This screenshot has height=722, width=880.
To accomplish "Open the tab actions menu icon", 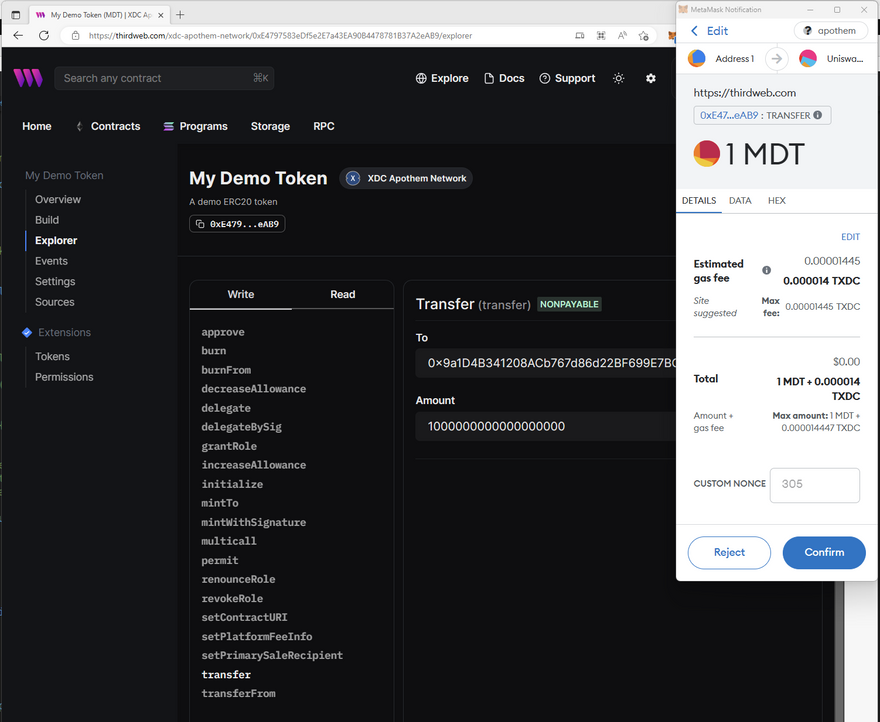I will click(x=16, y=15).
